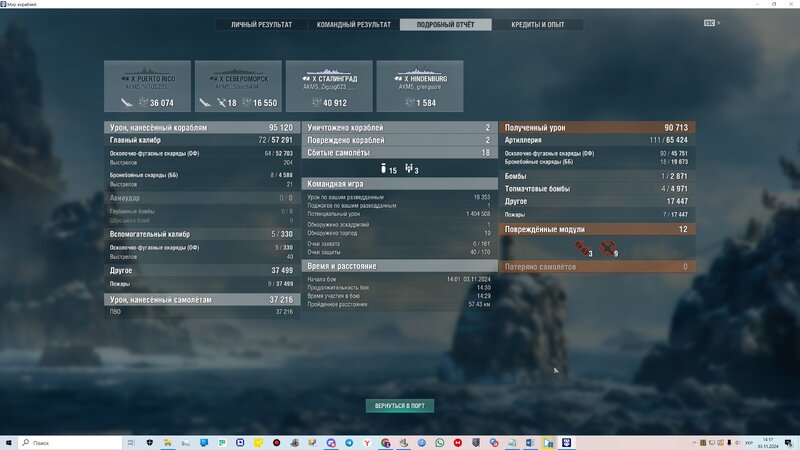Open Task View from the taskbar

point(131,442)
